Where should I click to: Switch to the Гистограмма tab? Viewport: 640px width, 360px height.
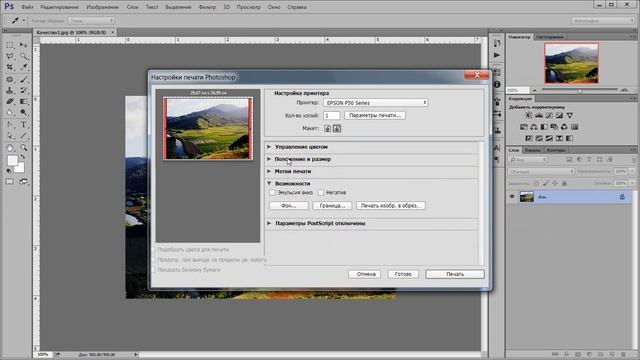click(x=549, y=37)
